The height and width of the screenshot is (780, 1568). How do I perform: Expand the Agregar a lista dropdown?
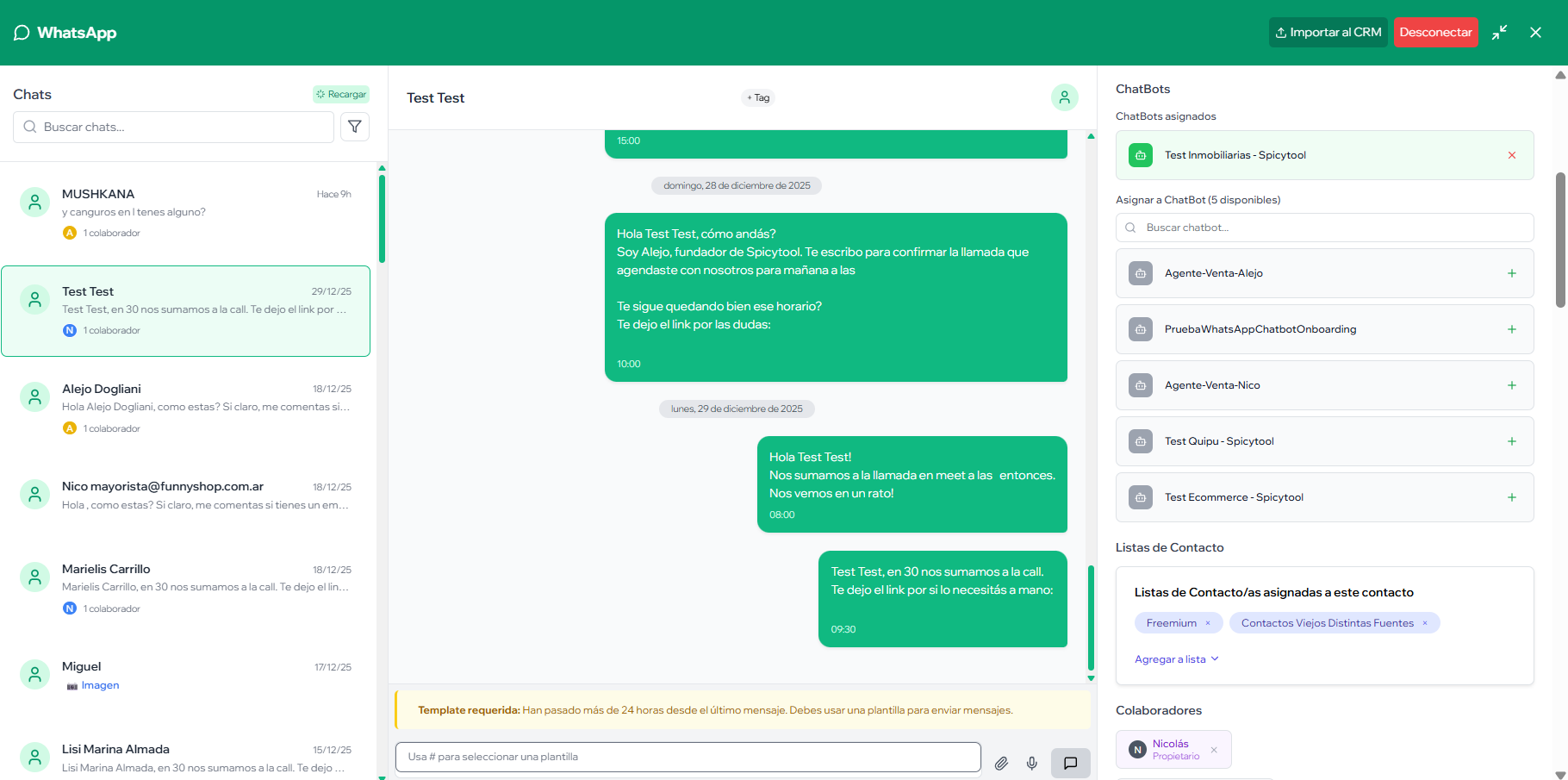tap(1176, 659)
